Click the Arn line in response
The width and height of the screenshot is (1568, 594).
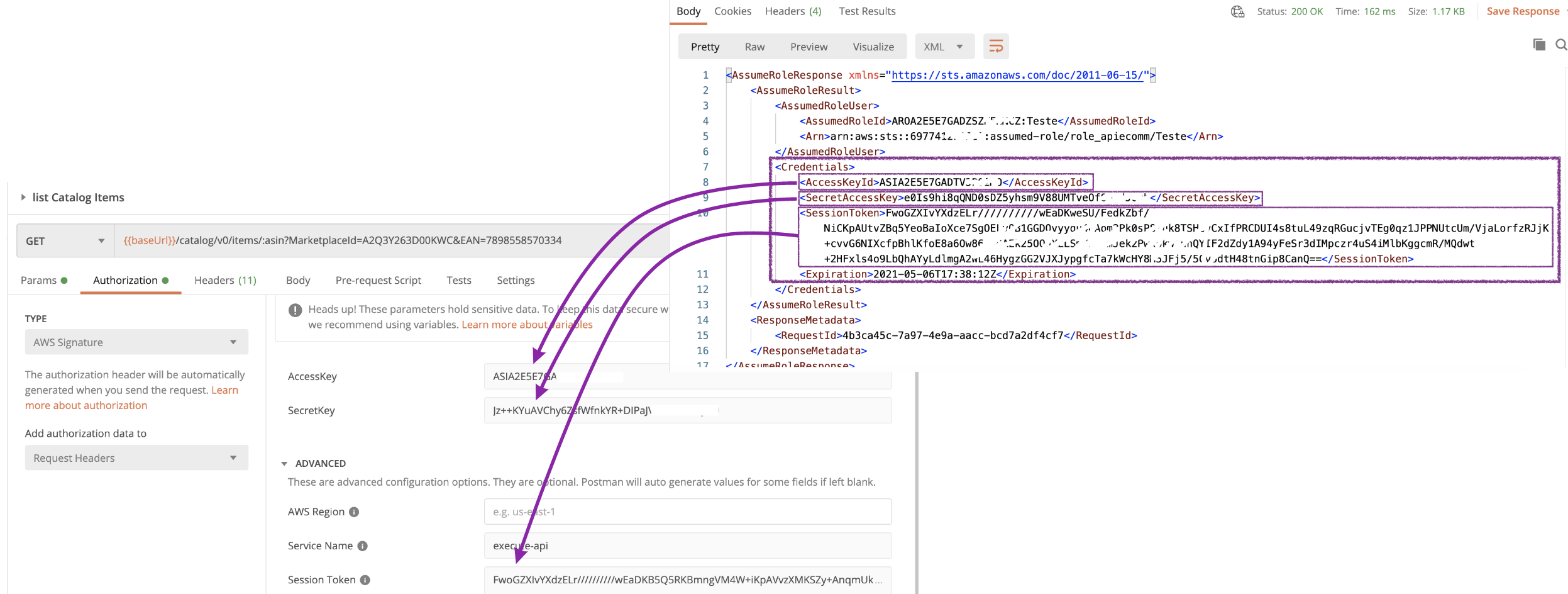point(1011,137)
